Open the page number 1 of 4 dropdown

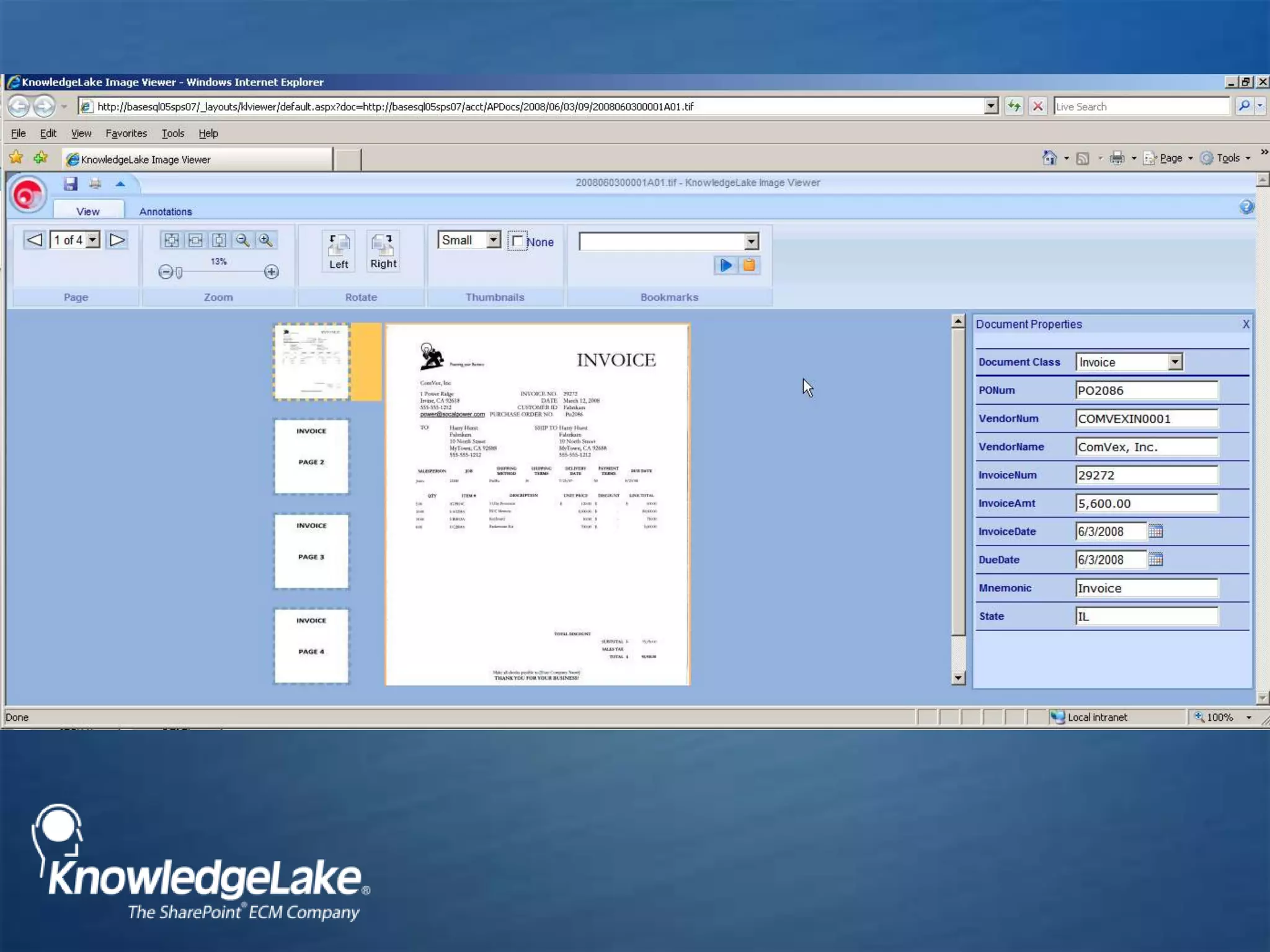pos(93,240)
